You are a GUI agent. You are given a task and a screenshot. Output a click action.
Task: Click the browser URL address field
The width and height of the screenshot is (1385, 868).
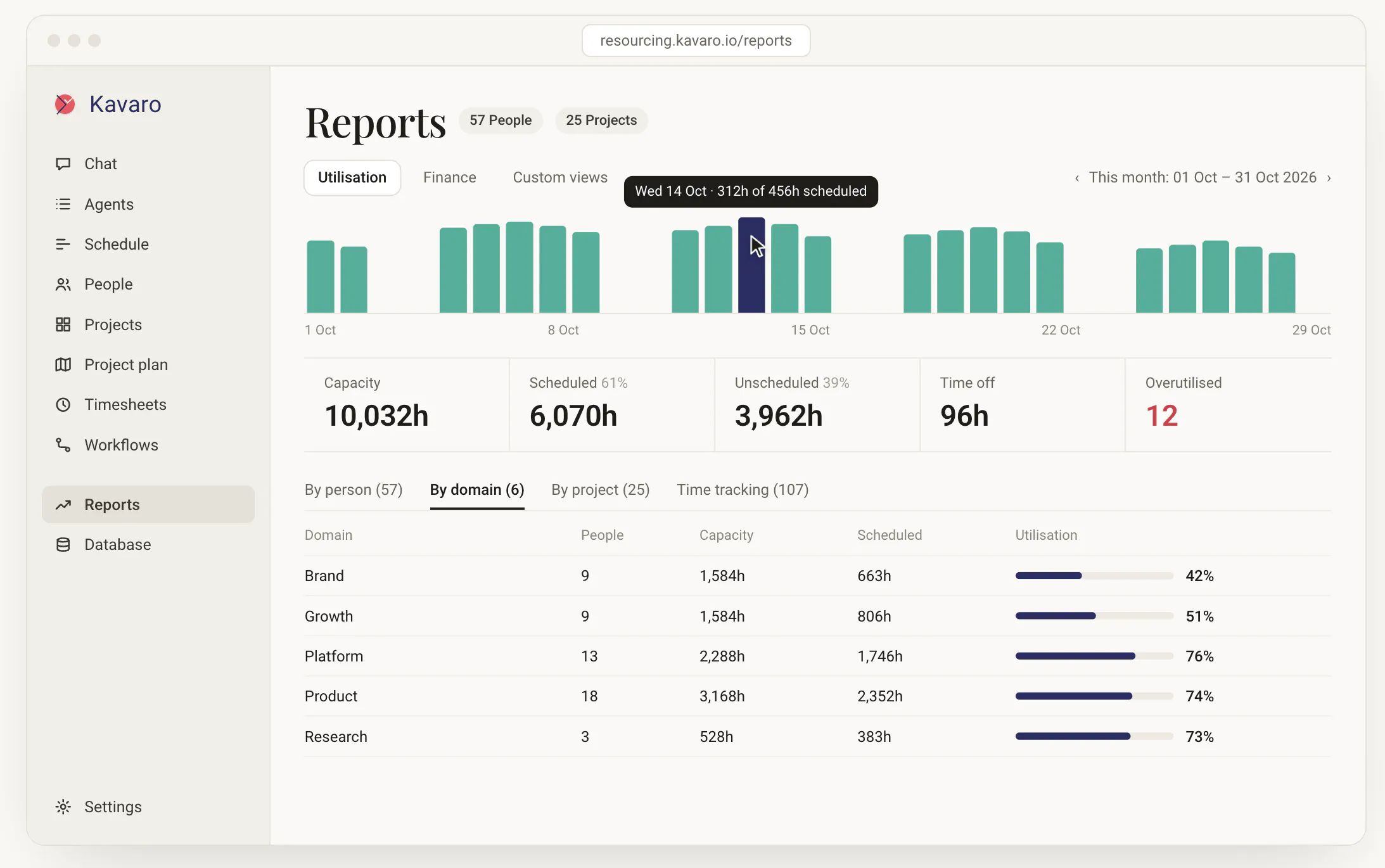[696, 41]
